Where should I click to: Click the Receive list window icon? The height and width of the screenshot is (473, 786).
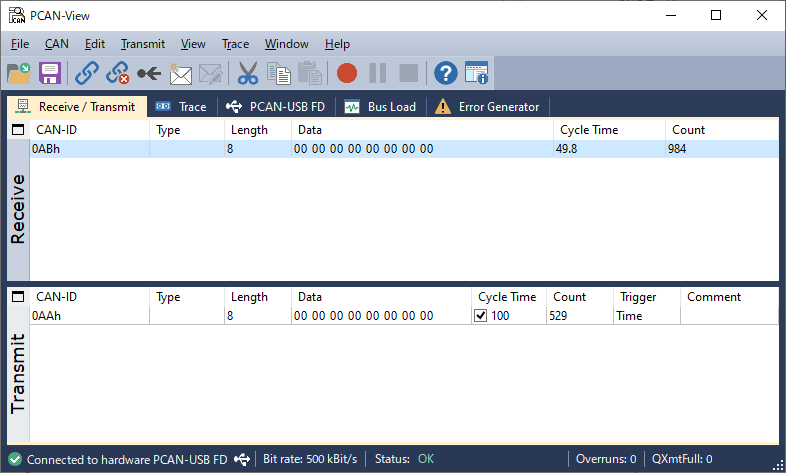click(18, 130)
